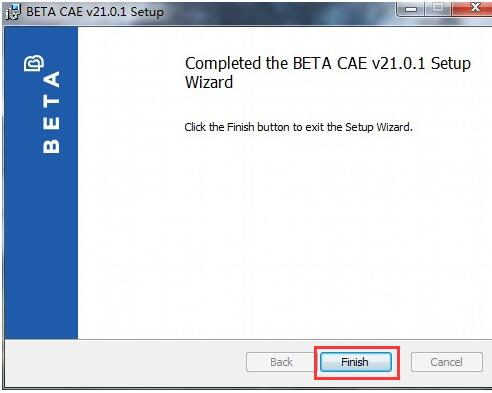Click the letter A in vertical BETA wordmark
The width and height of the screenshot is (492, 393).
click(51, 79)
